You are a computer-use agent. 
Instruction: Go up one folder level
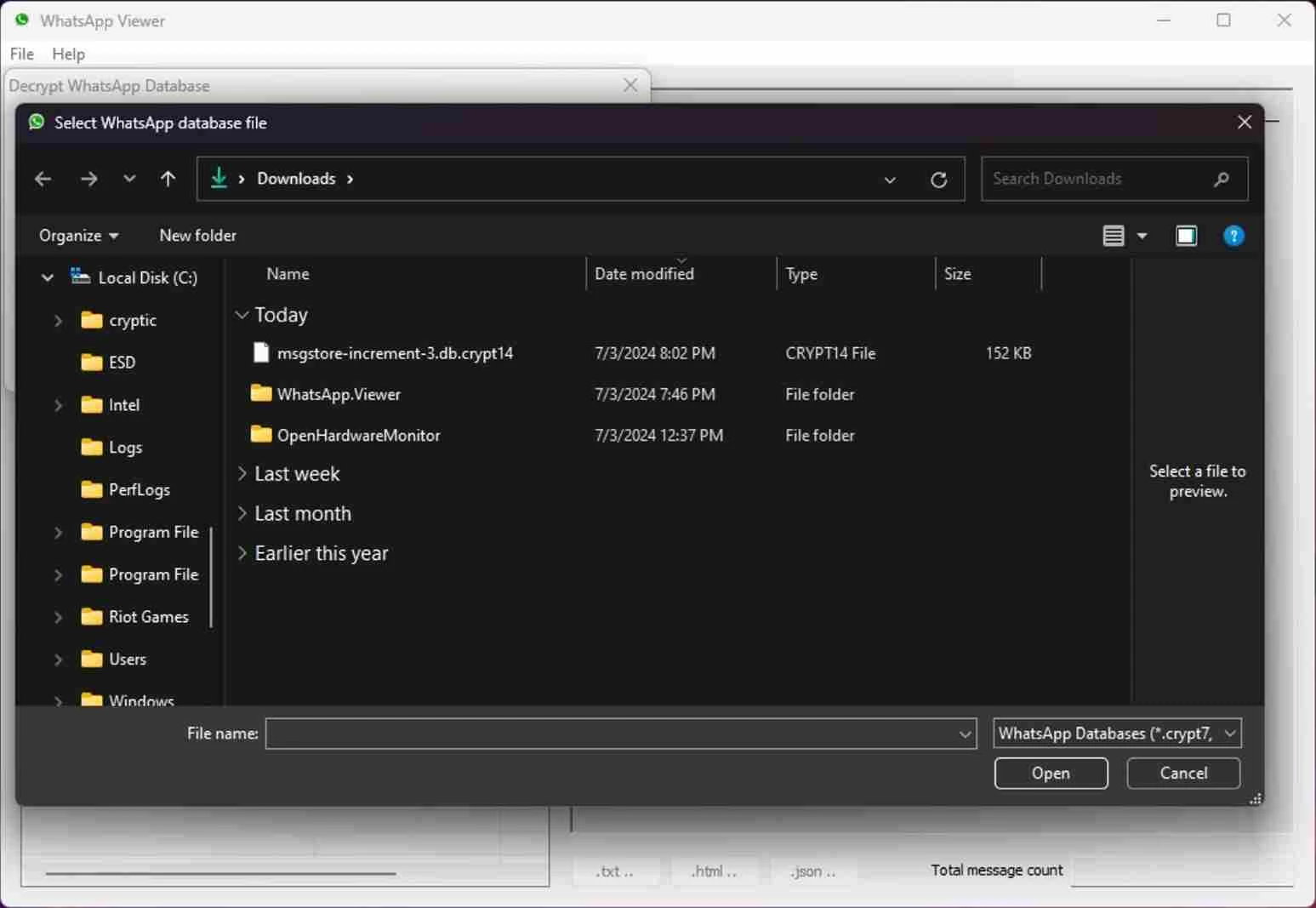click(x=168, y=179)
